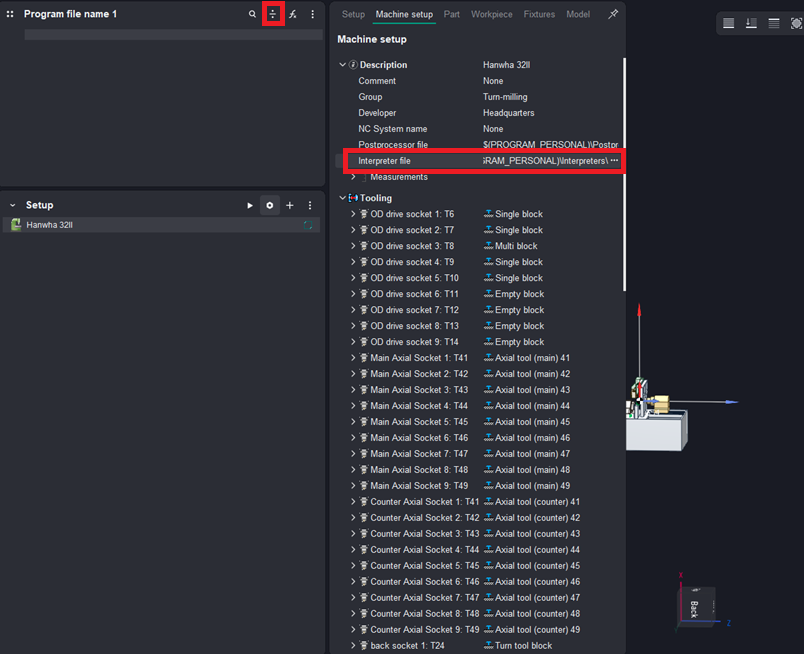Expand OD drive socket 3: T8
The width and height of the screenshot is (804, 654).
coord(353,246)
